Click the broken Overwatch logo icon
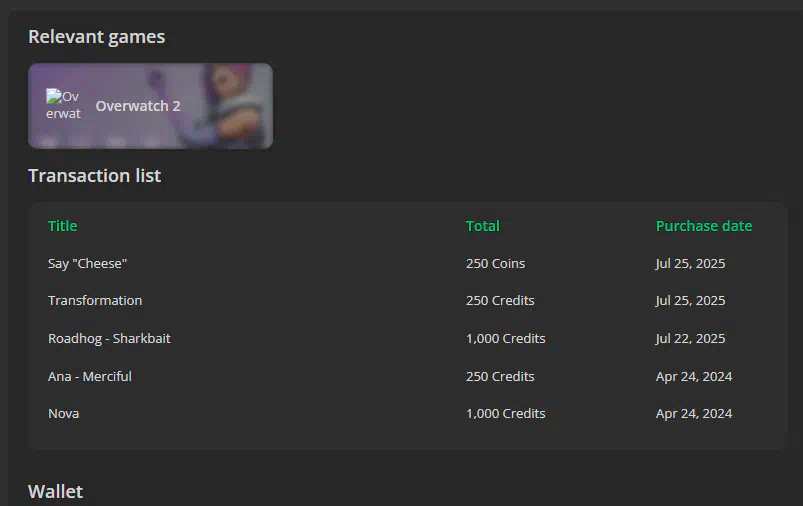 coord(63,105)
